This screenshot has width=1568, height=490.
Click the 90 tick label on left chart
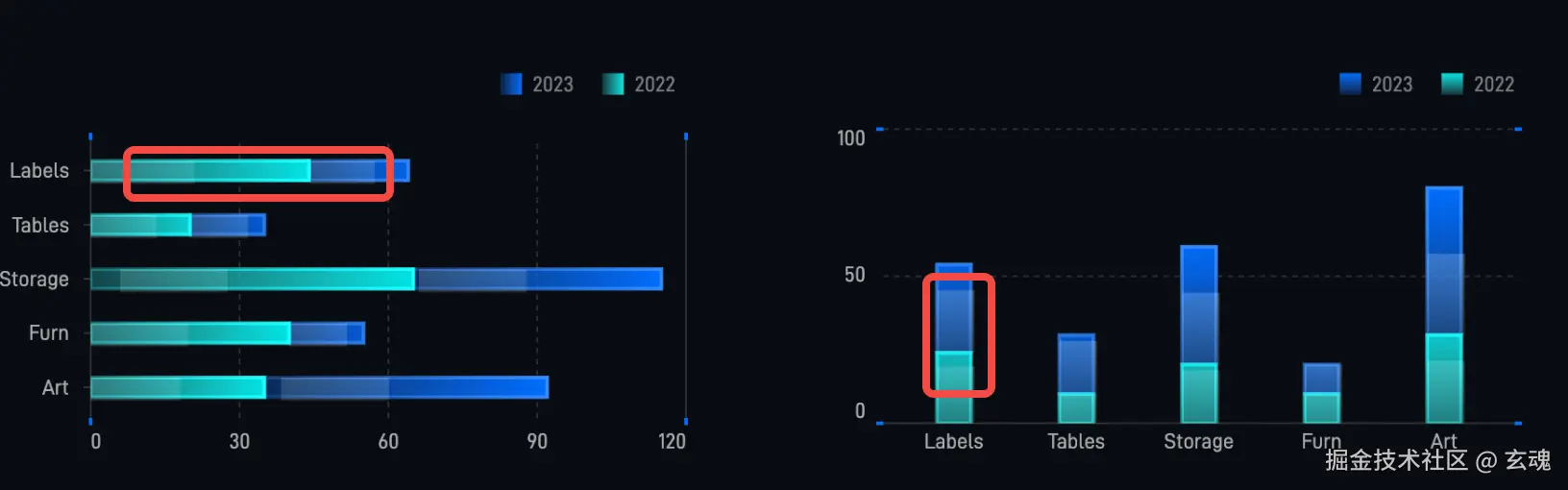(537, 442)
